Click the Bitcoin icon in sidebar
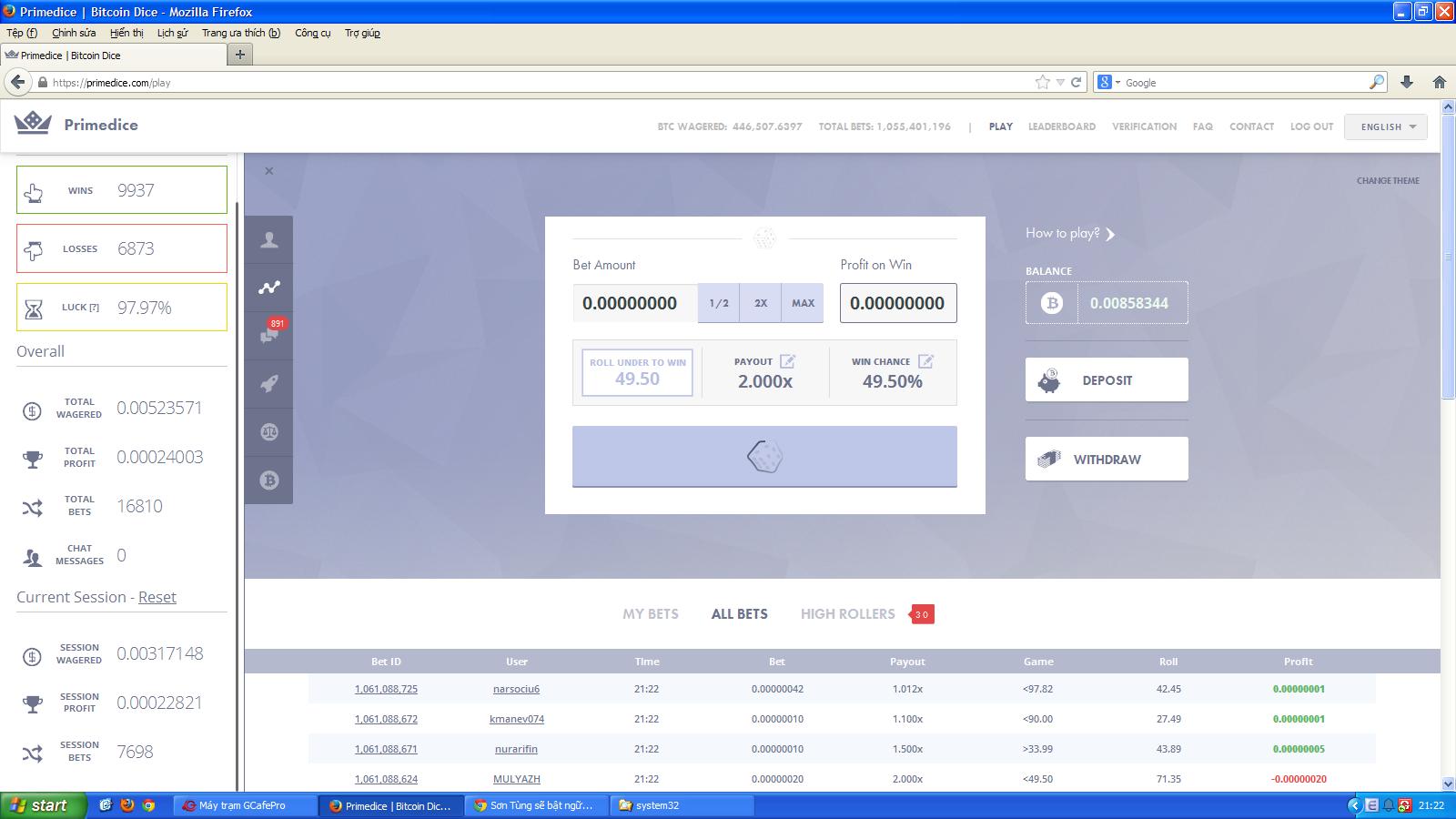 click(268, 480)
